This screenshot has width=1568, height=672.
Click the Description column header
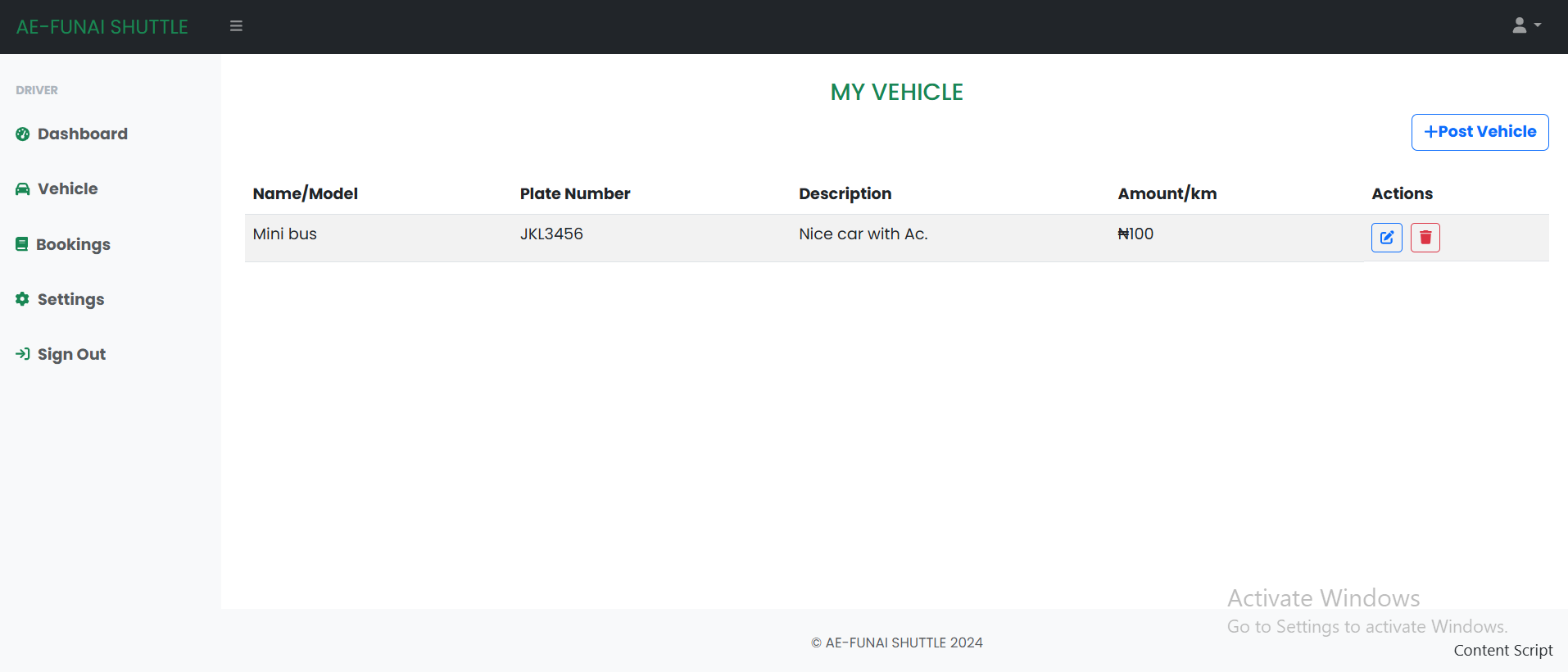pos(845,194)
